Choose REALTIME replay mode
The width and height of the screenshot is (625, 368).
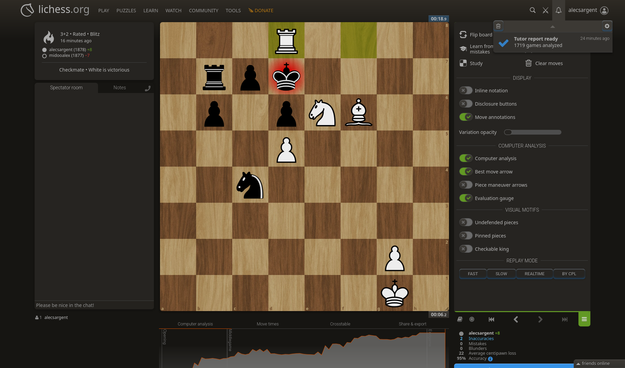535,274
